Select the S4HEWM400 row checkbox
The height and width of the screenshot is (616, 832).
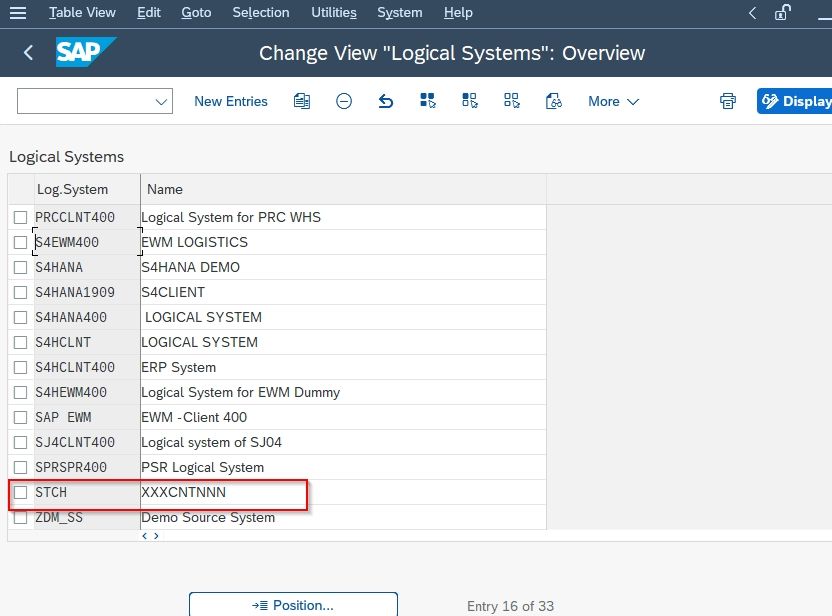pos(21,392)
